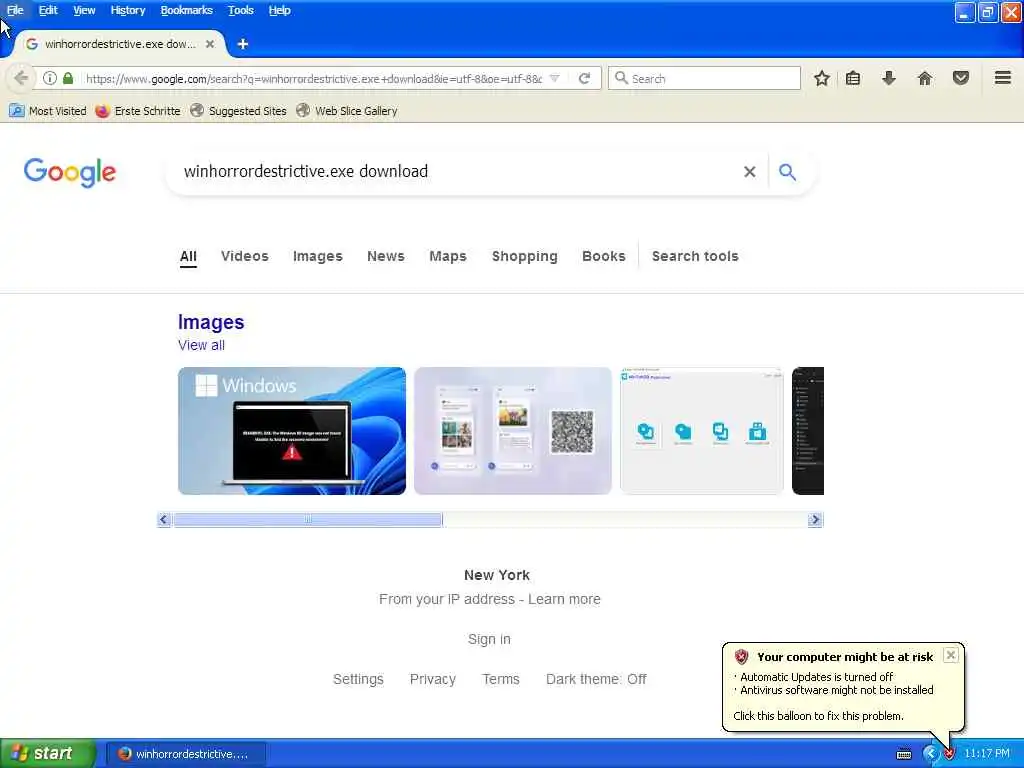Viewport: 1024px width, 768px height.
Task: Open the Tools menu
Action: coord(241,10)
